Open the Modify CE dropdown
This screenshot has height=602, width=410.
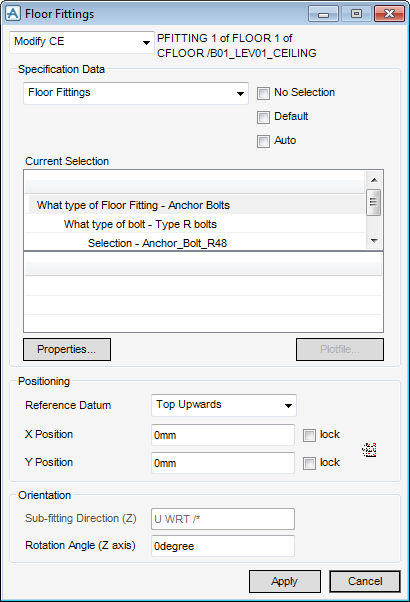click(x=82, y=42)
